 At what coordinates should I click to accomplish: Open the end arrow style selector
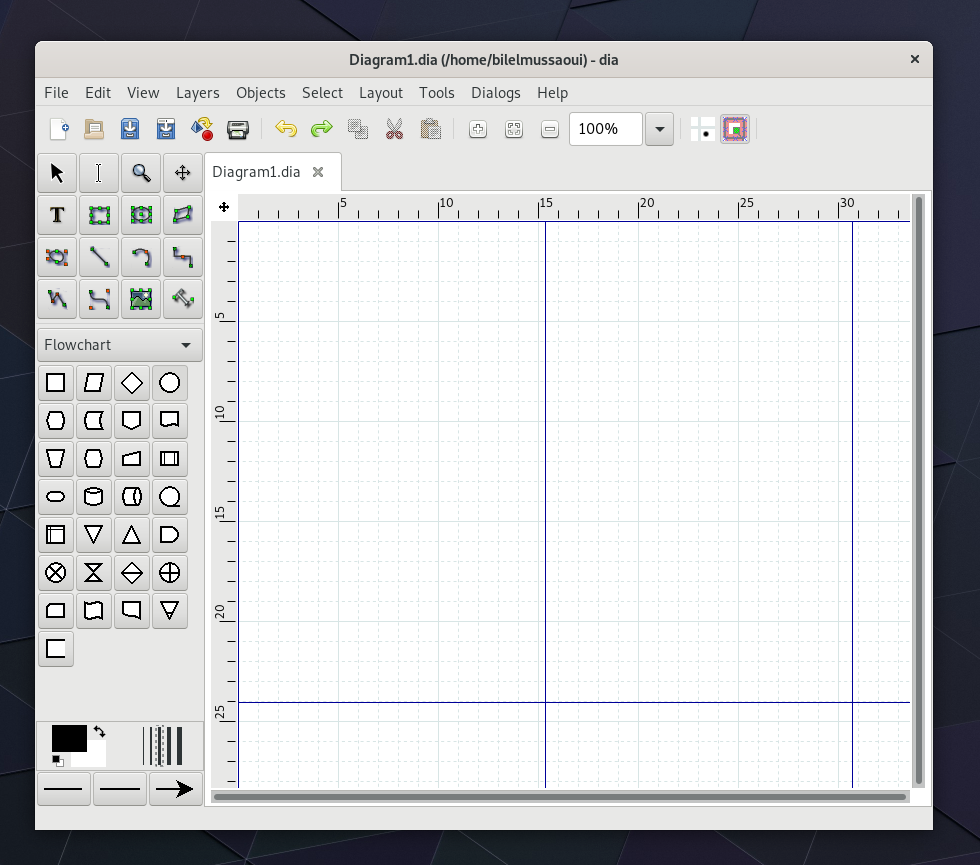coord(175,789)
